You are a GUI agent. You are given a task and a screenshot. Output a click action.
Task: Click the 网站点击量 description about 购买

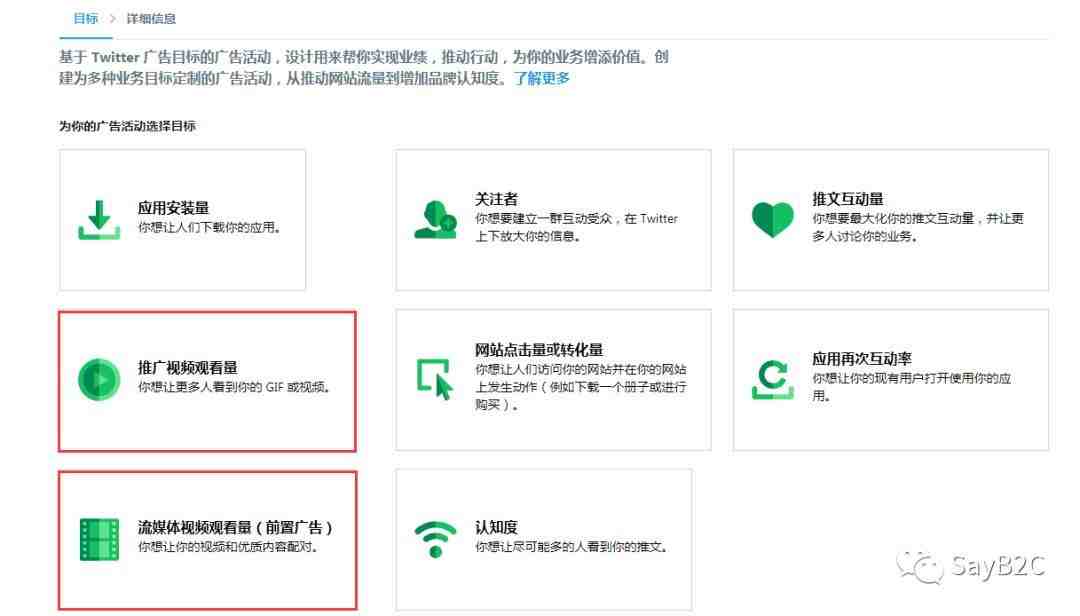(x=581, y=387)
